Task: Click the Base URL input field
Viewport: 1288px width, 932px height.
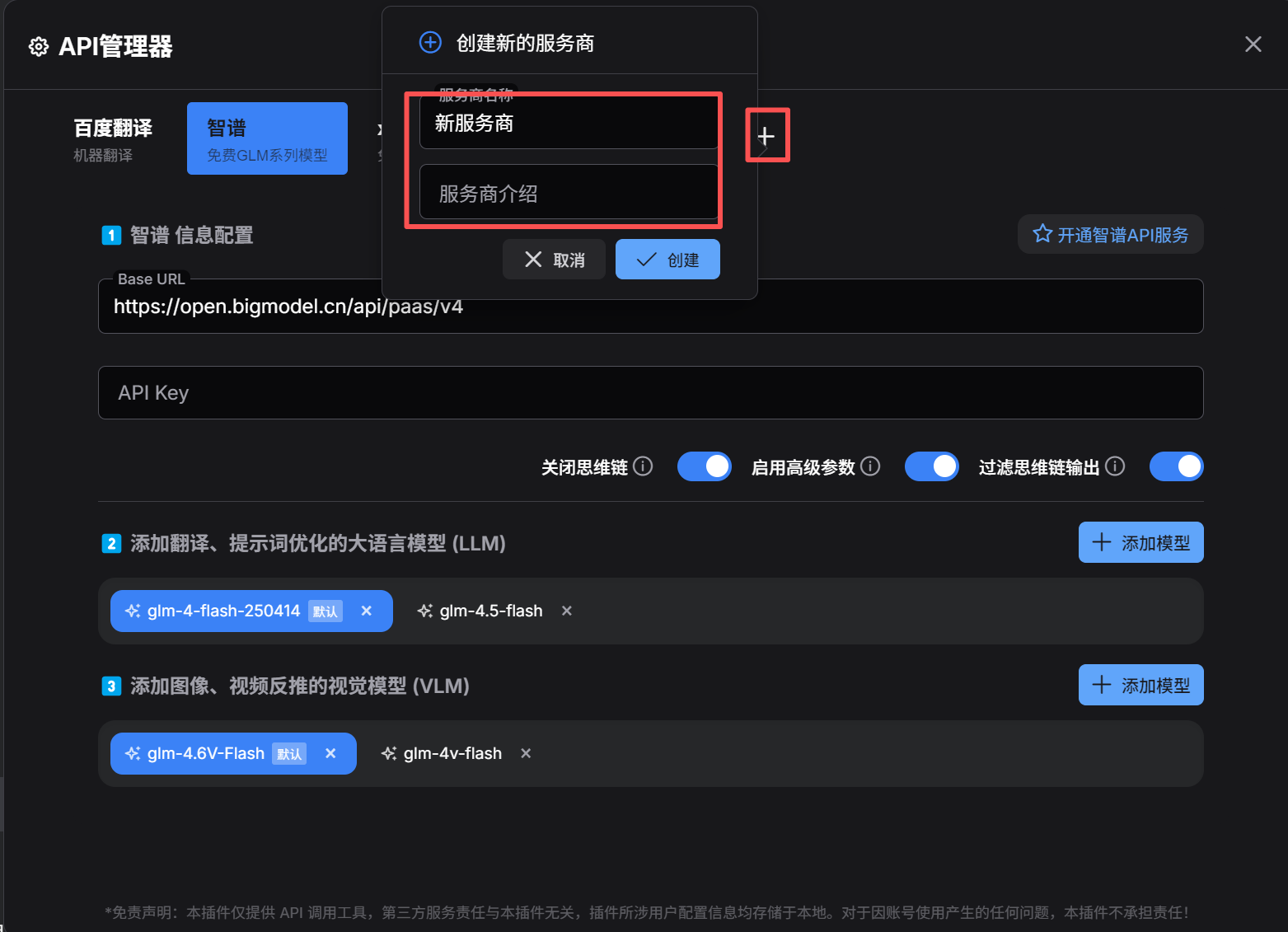Action: coord(650,307)
